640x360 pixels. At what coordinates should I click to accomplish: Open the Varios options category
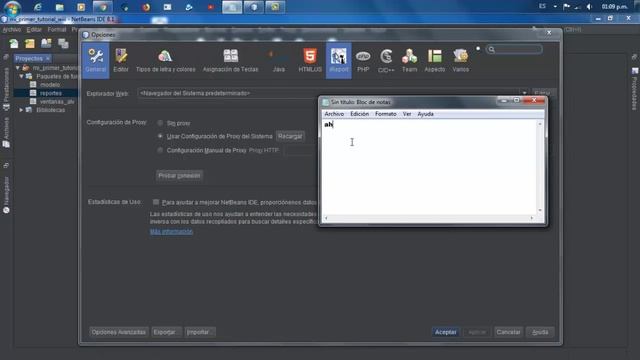pyautogui.click(x=460, y=60)
